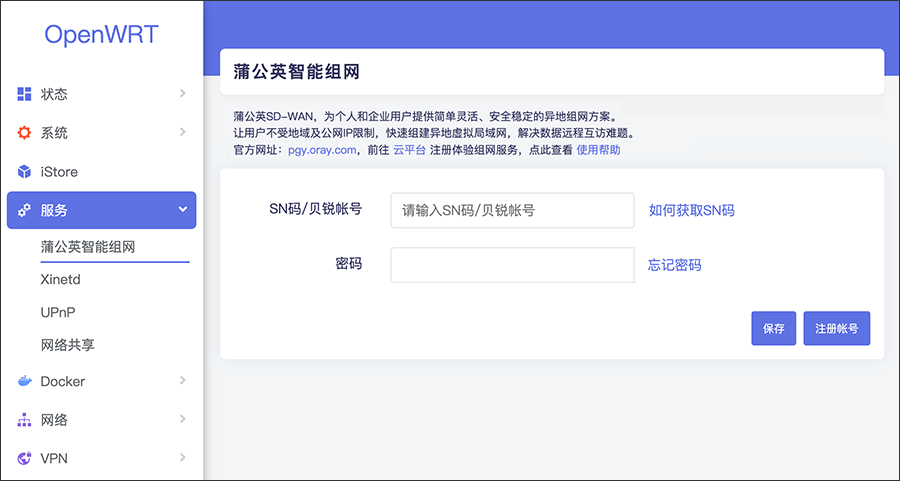The width and height of the screenshot is (900, 481).
Task: Open the Xinetd submenu item
Action: pos(60,280)
